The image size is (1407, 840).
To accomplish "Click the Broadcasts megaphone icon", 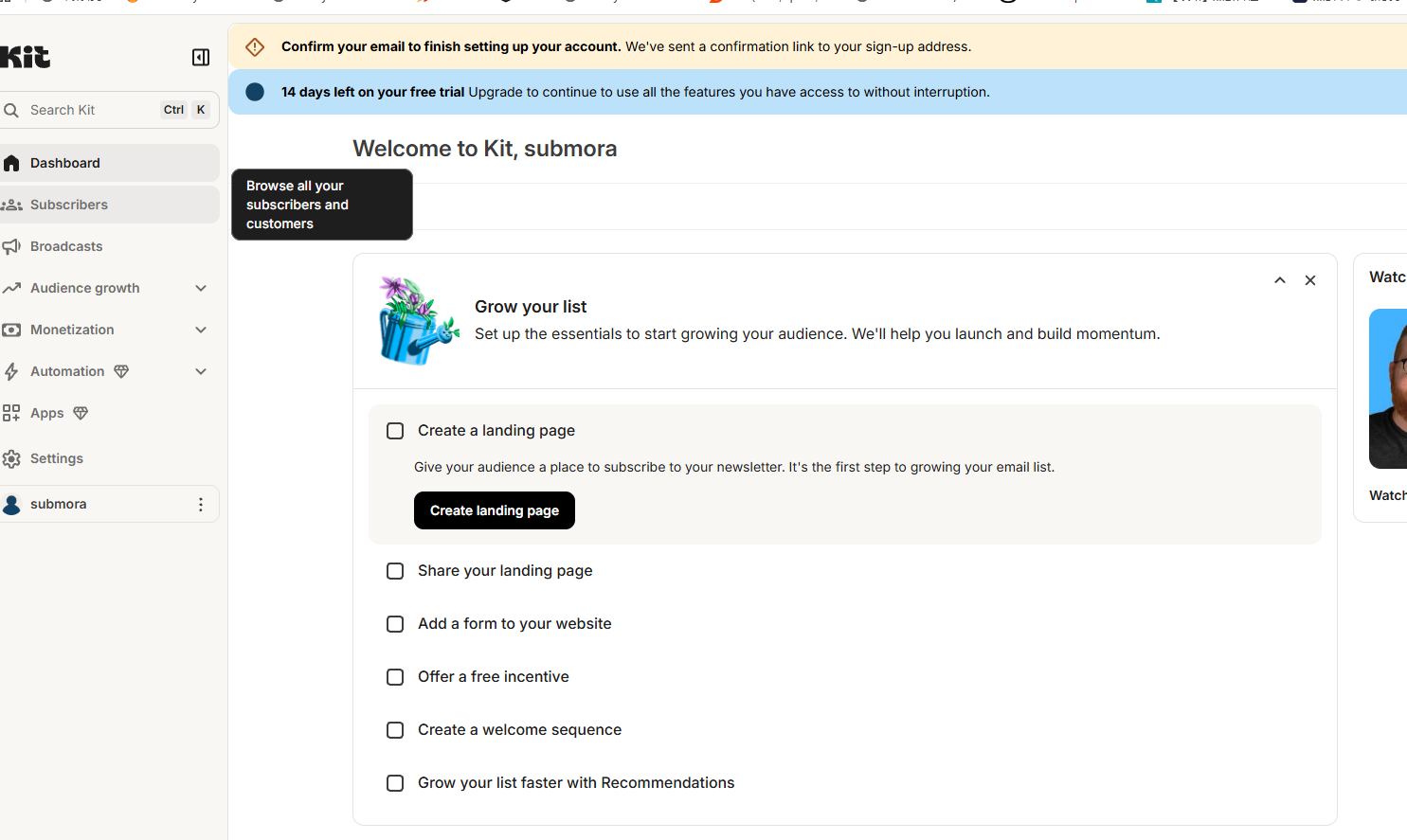I will click(x=11, y=246).
